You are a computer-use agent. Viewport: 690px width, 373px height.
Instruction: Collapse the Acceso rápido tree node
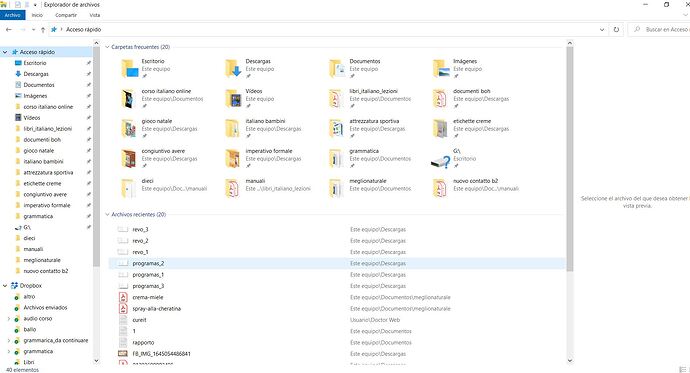pyautogui.click(x=5, y=52)
